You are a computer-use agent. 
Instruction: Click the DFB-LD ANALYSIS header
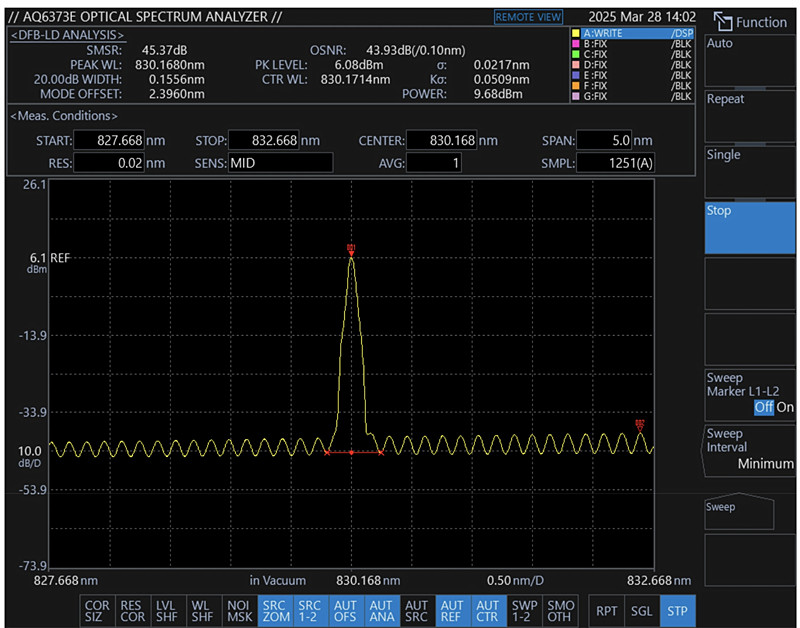point(67,35)
